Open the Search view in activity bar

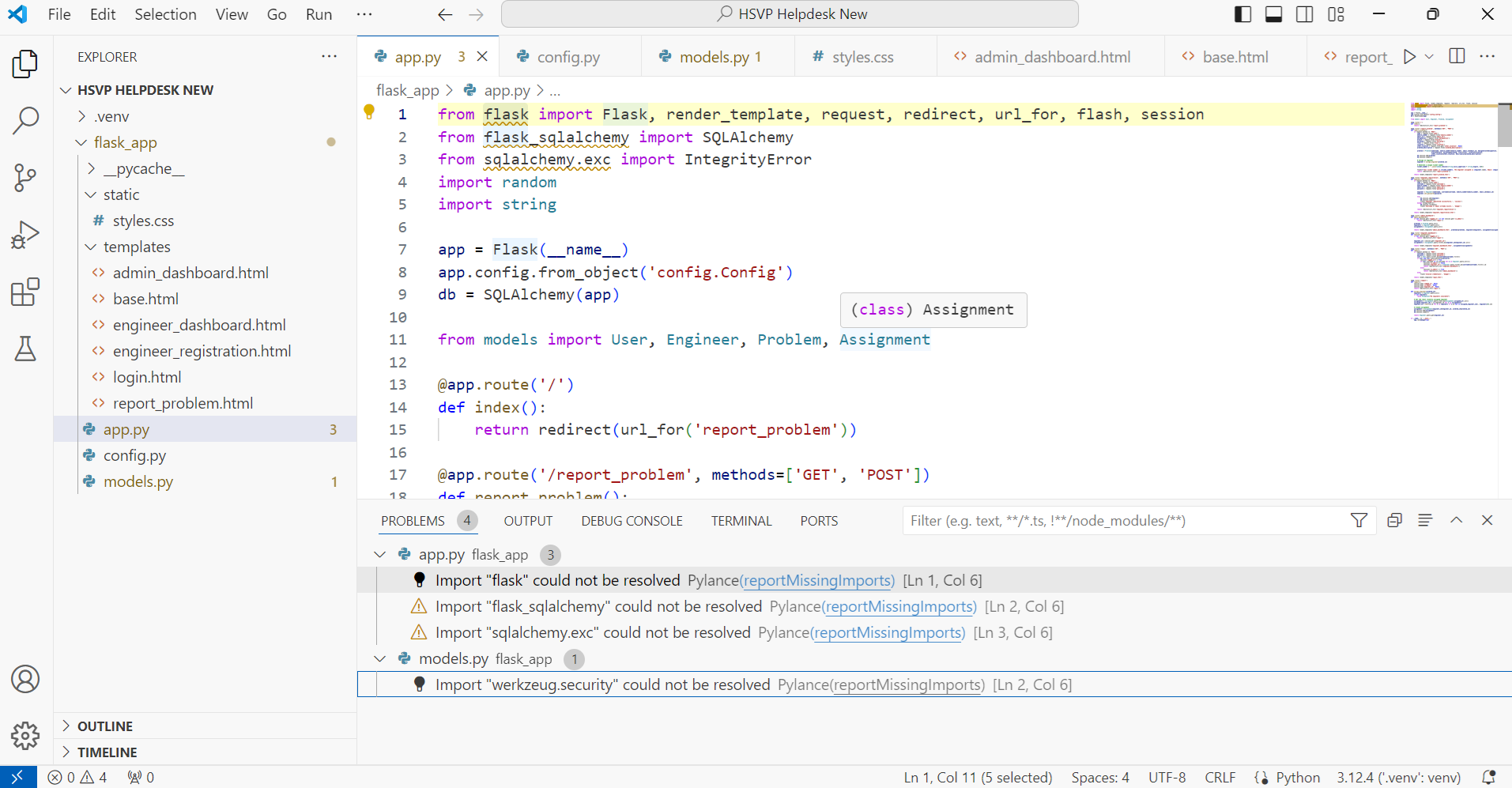(x=25, y=121)
